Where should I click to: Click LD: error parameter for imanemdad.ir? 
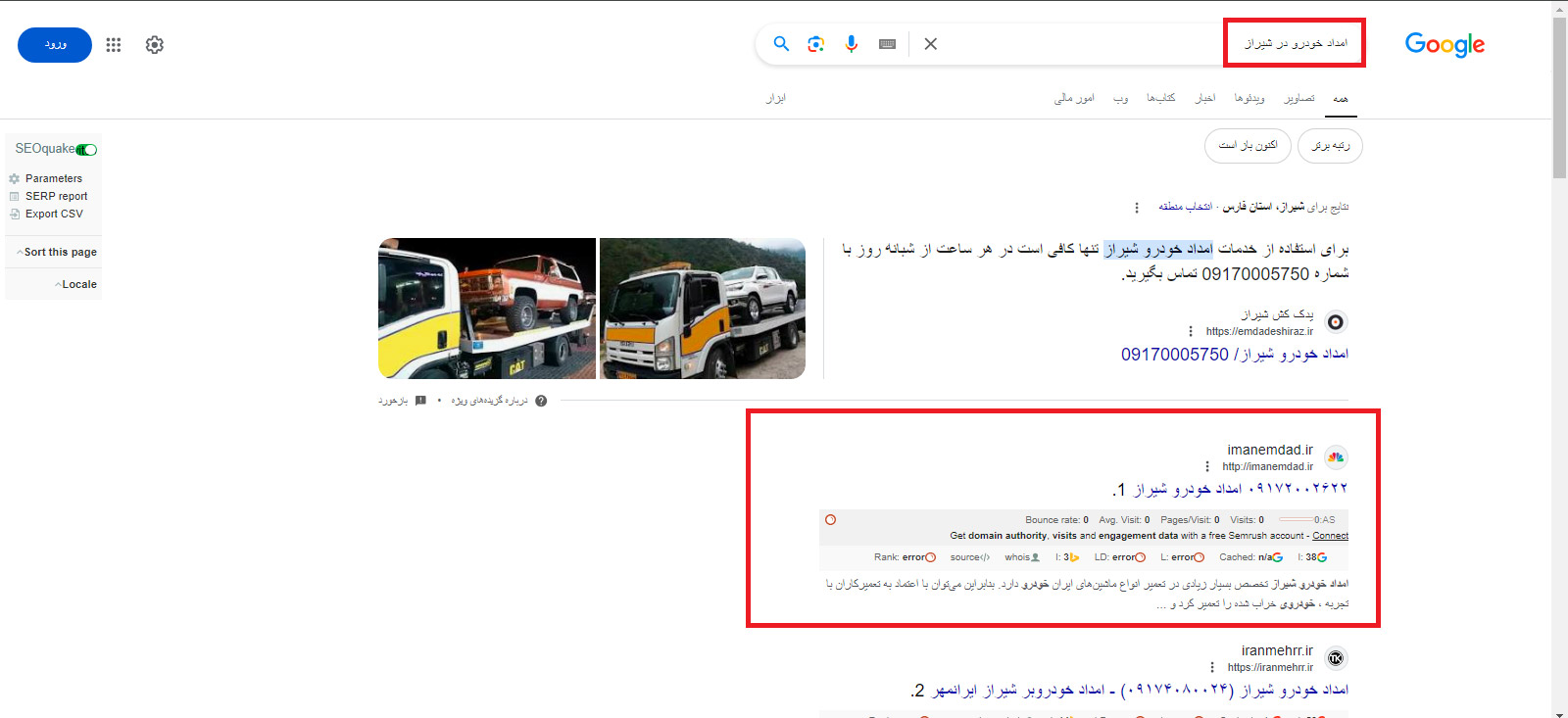(x=1120, y=557)
